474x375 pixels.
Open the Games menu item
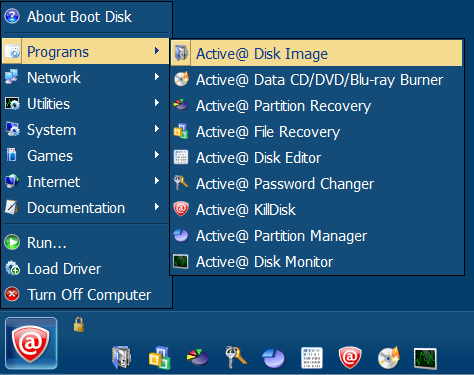tap(86, 156)
